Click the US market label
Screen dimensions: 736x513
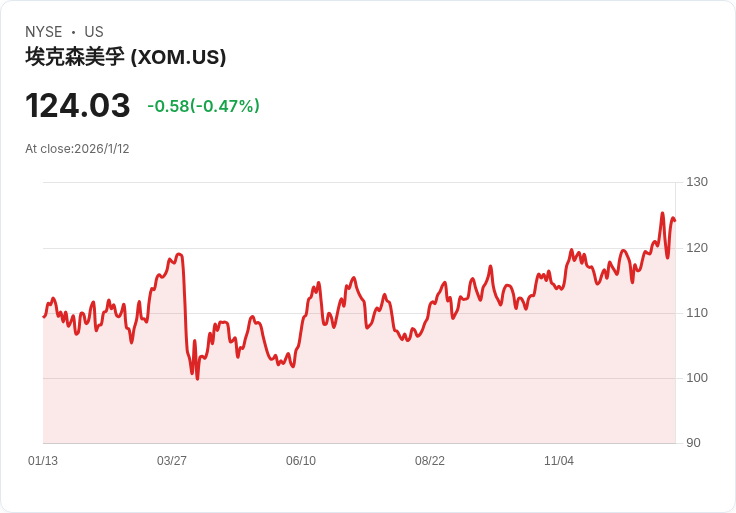tap(94, 32)
